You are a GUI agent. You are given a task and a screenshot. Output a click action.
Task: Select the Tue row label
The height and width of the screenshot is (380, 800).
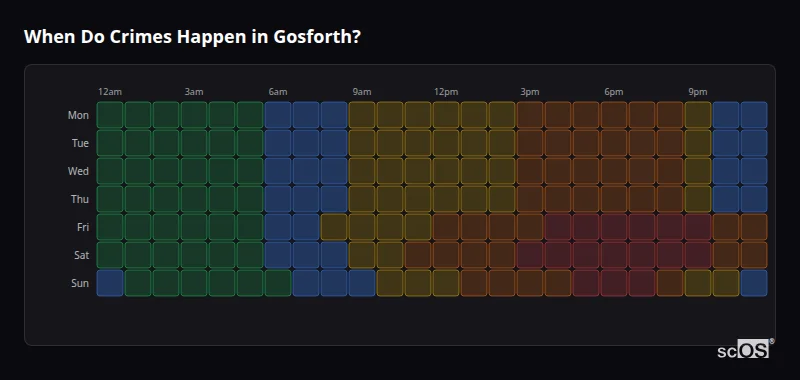pos(80,143)
